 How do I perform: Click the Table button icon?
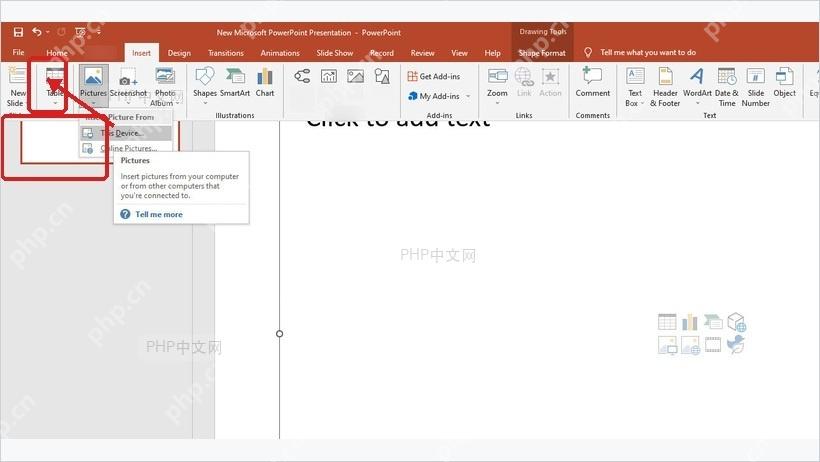tap(55, 77)
